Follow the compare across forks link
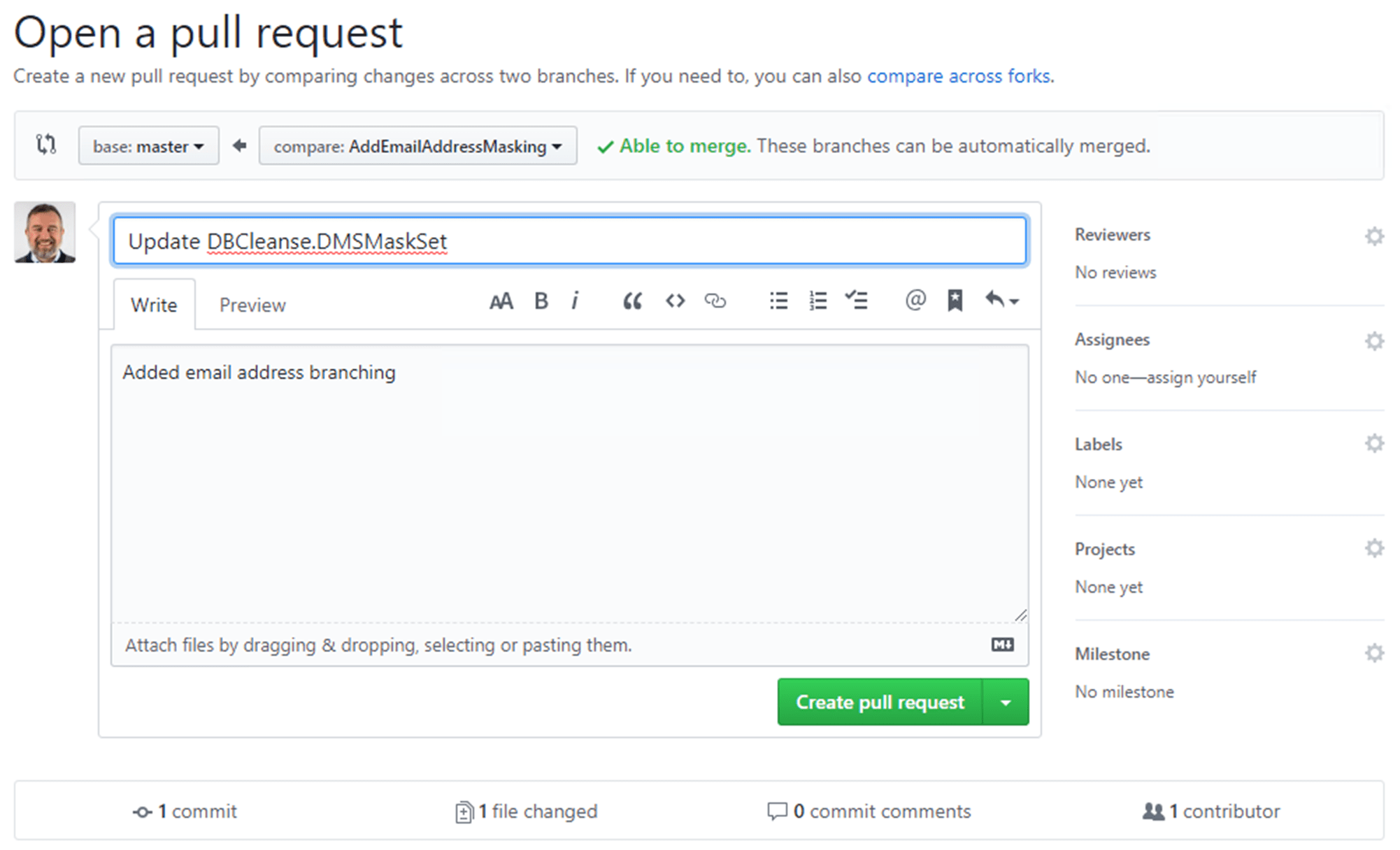Image resolution: width=1400 pixels, height=850 pixels. coord(959,75)
